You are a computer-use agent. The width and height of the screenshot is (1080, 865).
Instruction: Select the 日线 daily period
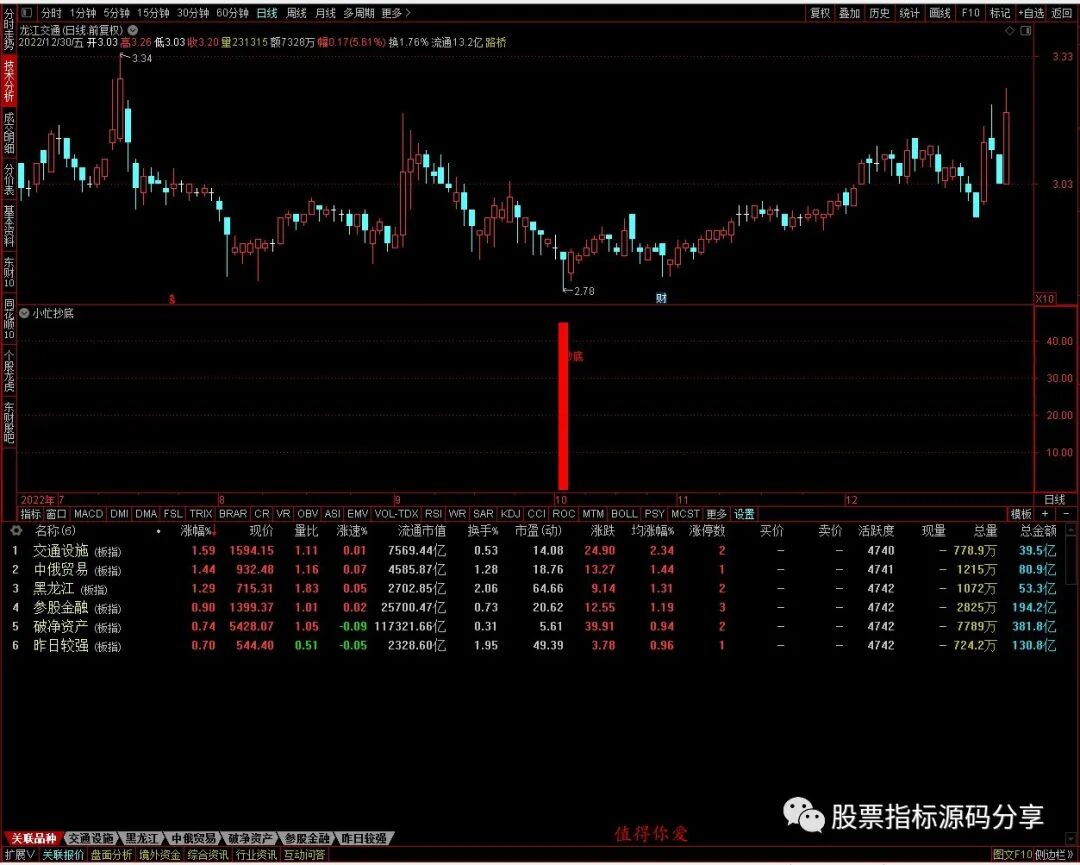pyautogui.click(x=267, y=12)
